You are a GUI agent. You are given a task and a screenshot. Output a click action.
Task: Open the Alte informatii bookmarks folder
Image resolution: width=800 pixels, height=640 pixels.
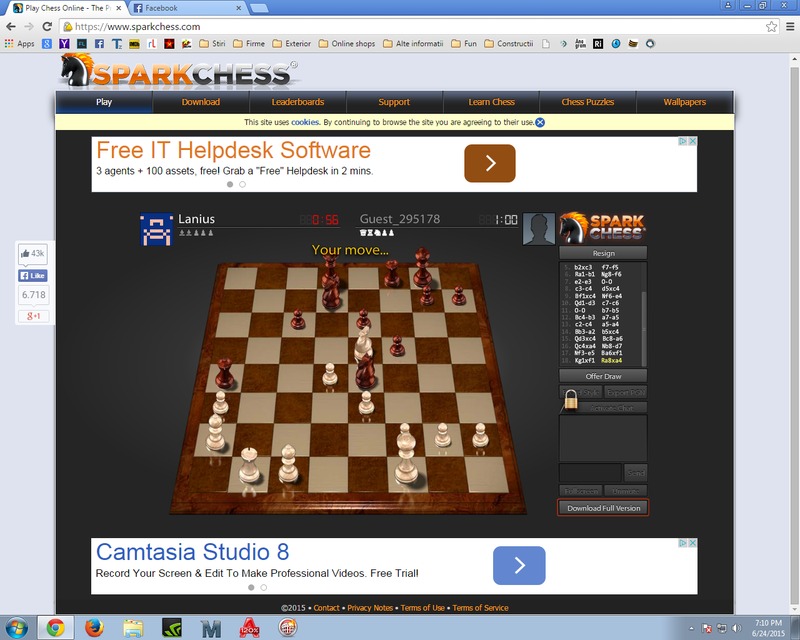coord(413,44)
